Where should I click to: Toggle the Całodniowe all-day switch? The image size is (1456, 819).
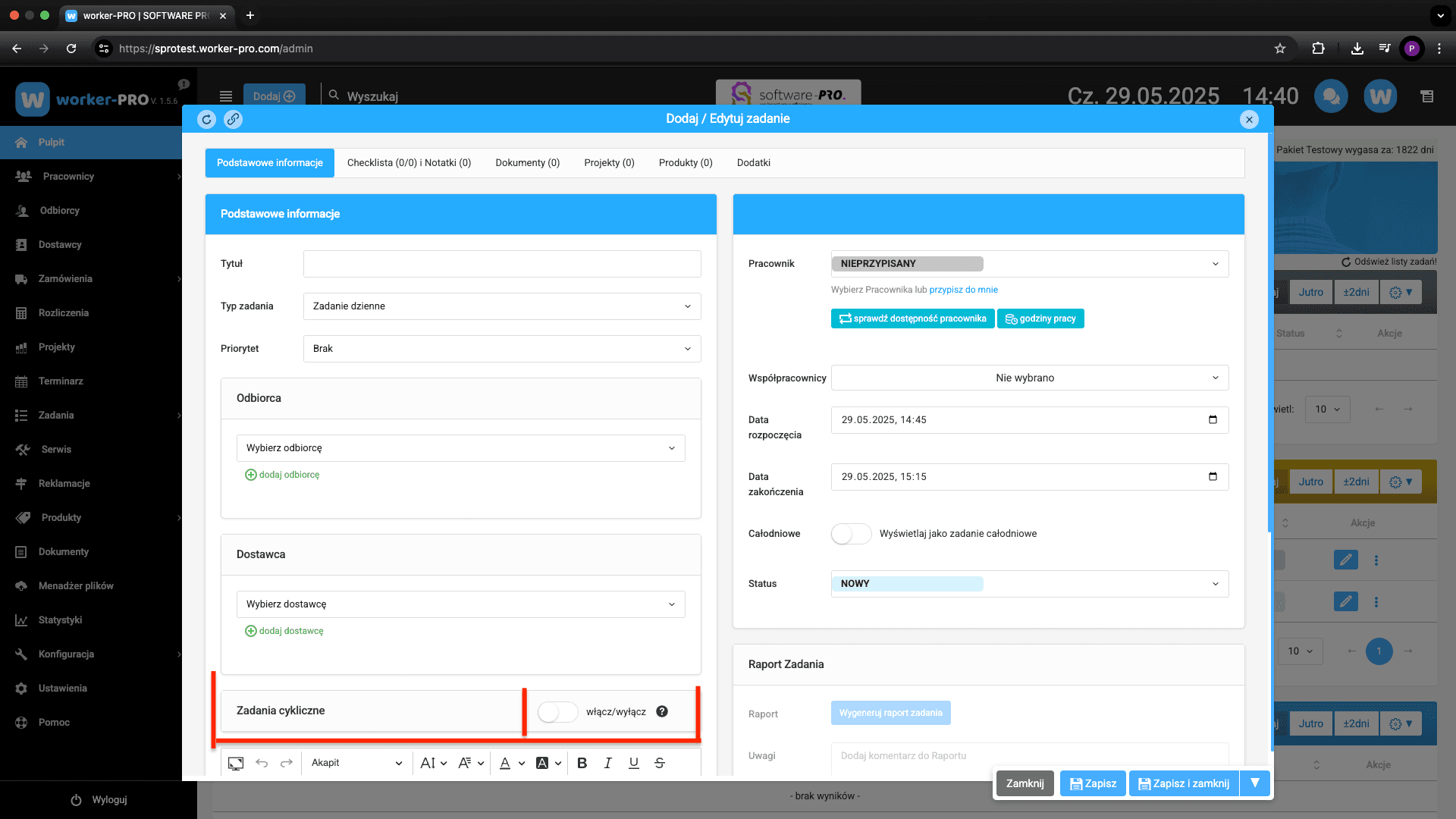coord(851,534)
